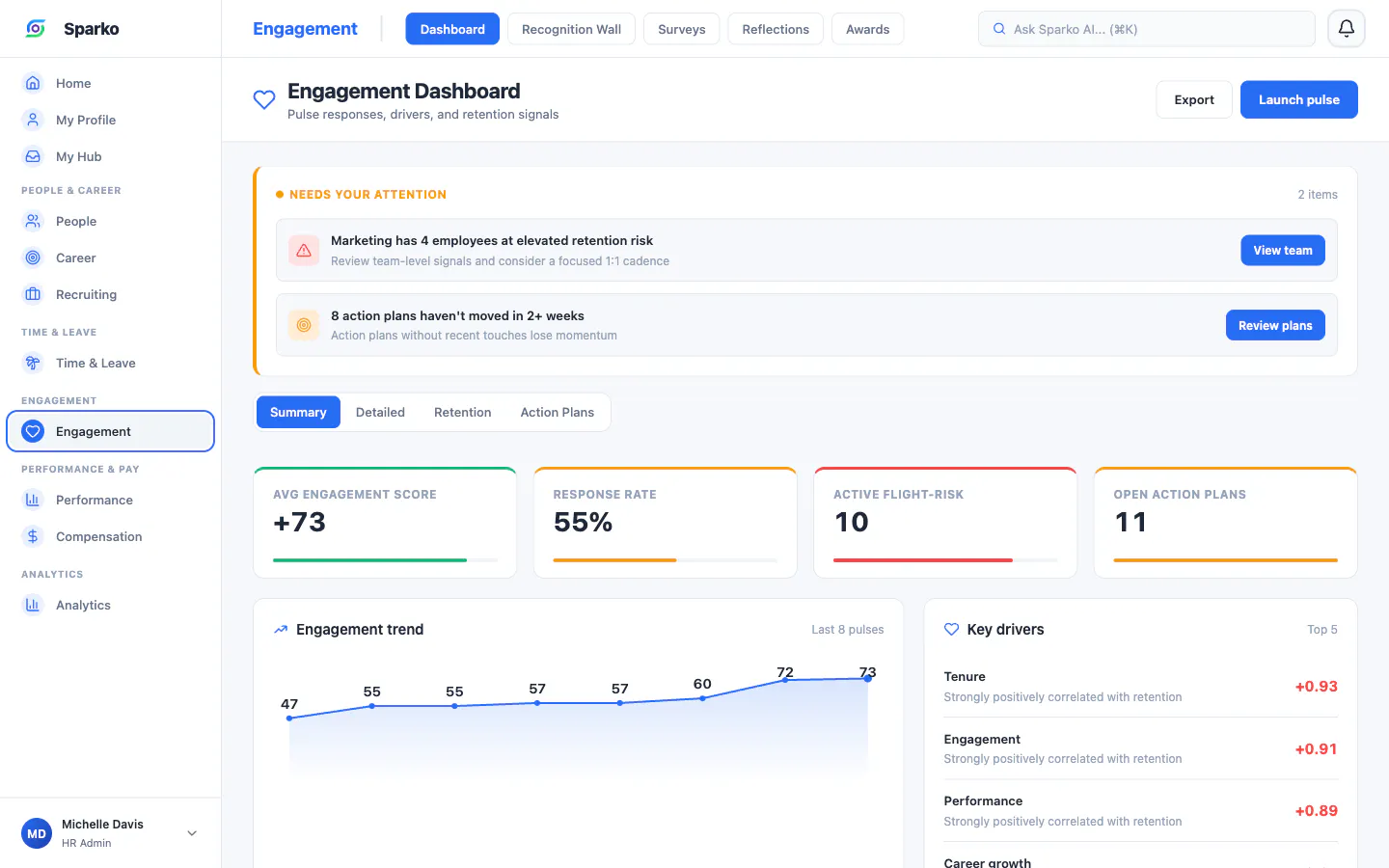Select the Summary view tab
The height and width of the screenshot is (868, 1389).
298,412
